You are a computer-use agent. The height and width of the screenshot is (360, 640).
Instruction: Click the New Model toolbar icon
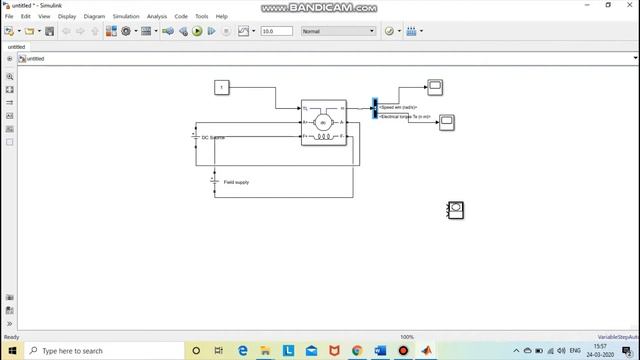(9, 31)
